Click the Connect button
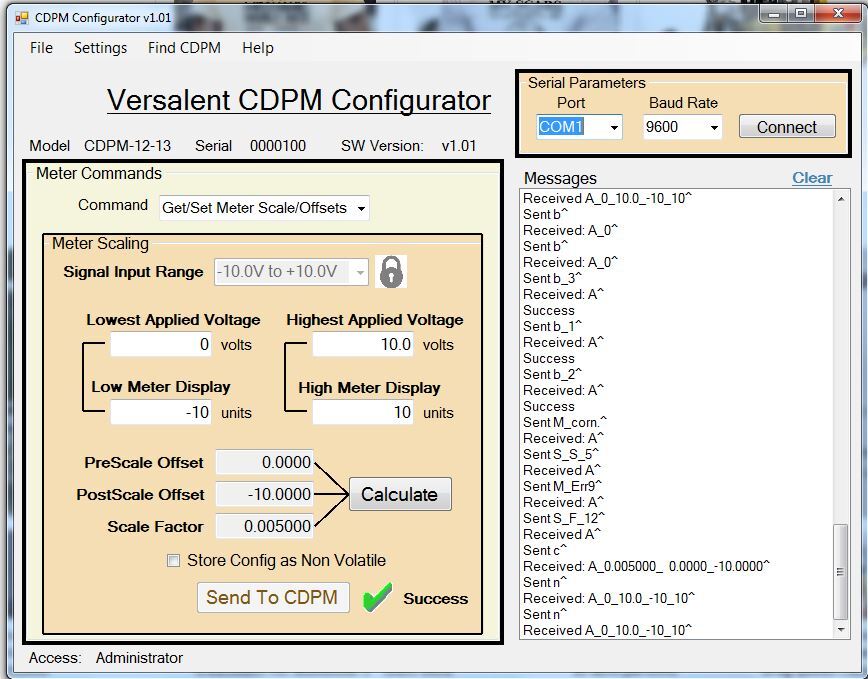 point(787,127)
